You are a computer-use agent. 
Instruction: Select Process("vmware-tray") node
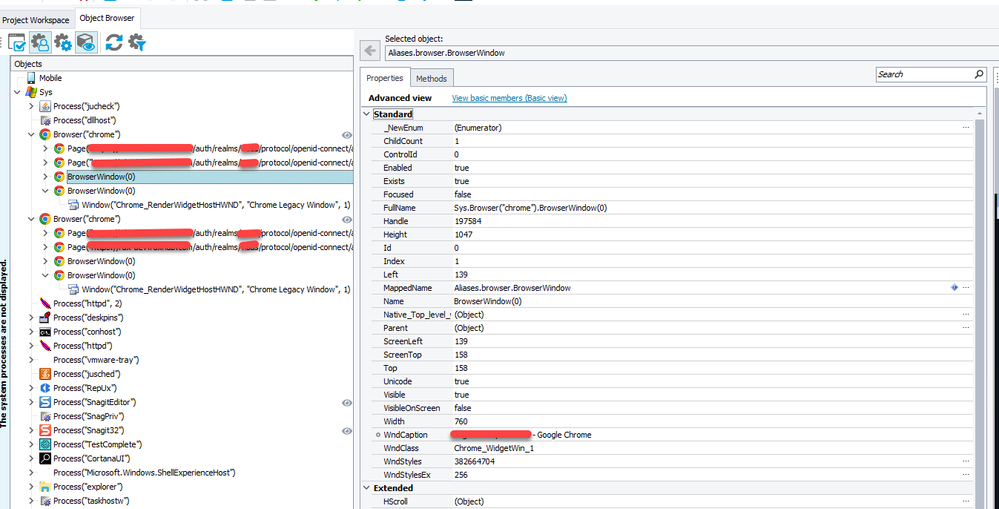point(96,360)
